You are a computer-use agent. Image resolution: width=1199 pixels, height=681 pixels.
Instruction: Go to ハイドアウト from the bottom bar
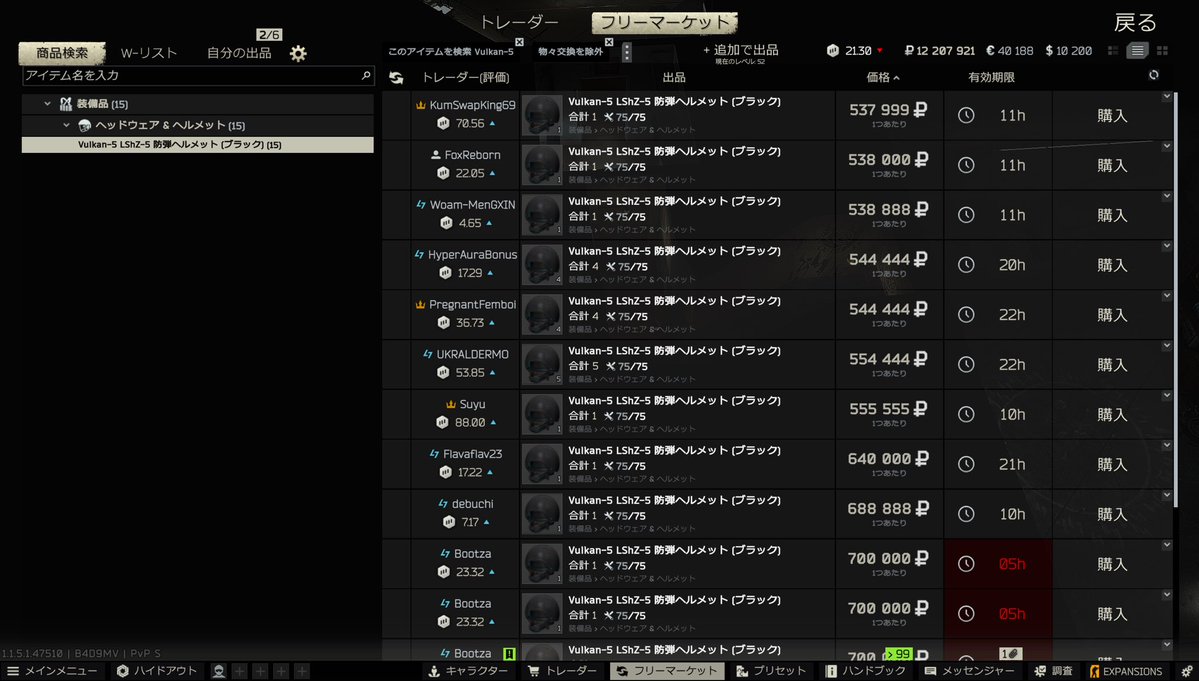coord(157,671)
